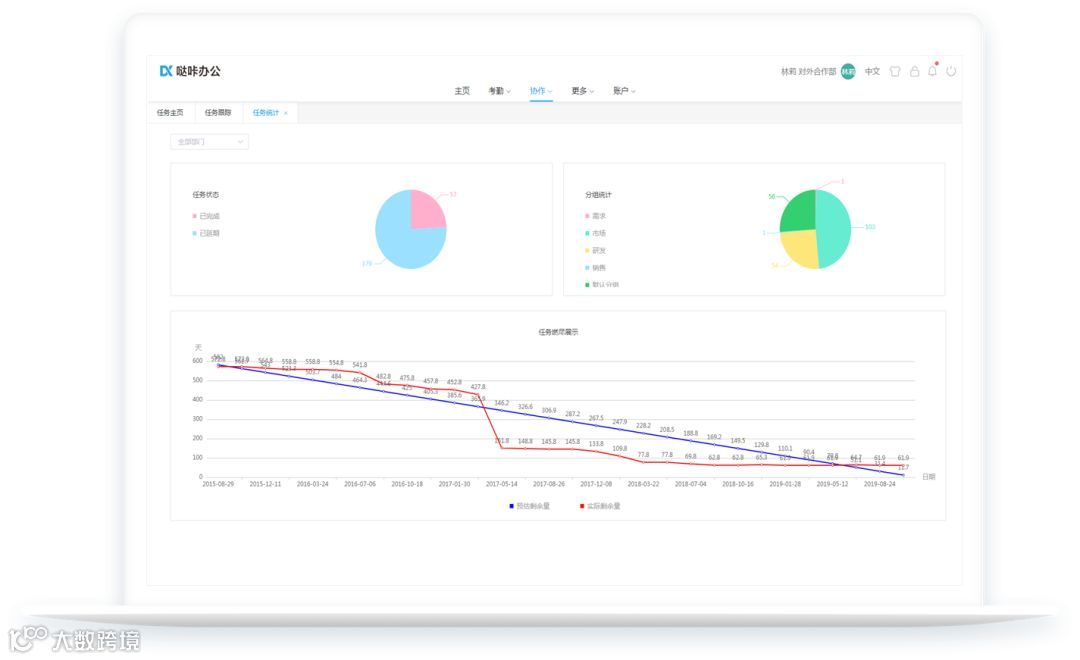Click the 2016-07-06 axis date

click(x=360, y=484)
